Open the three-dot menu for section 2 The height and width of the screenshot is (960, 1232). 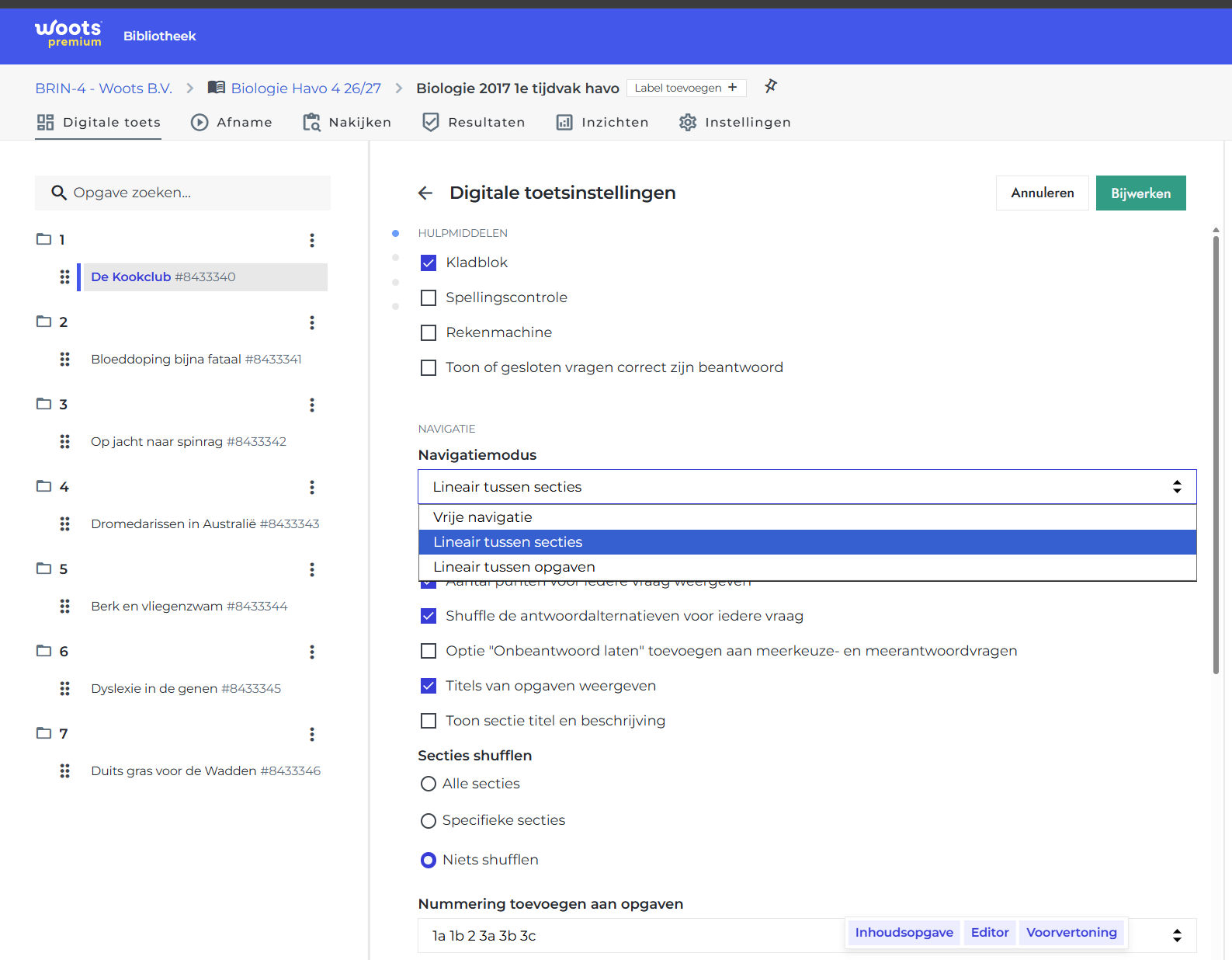[x=312, y=322]
